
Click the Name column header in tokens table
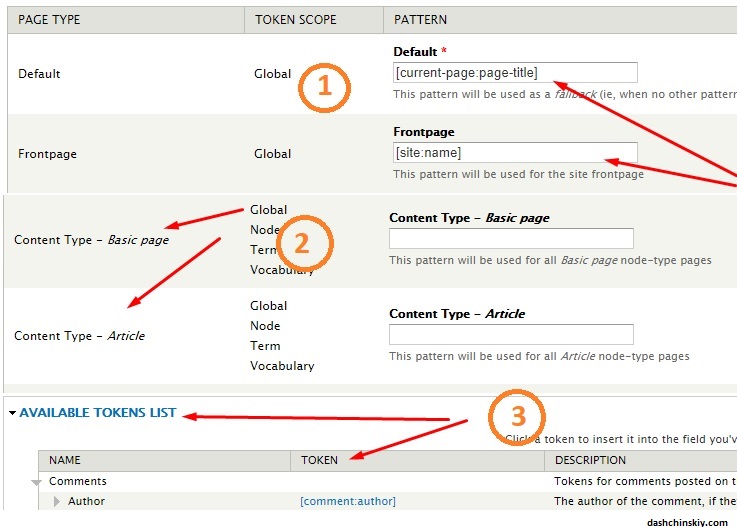coord(64,460)
